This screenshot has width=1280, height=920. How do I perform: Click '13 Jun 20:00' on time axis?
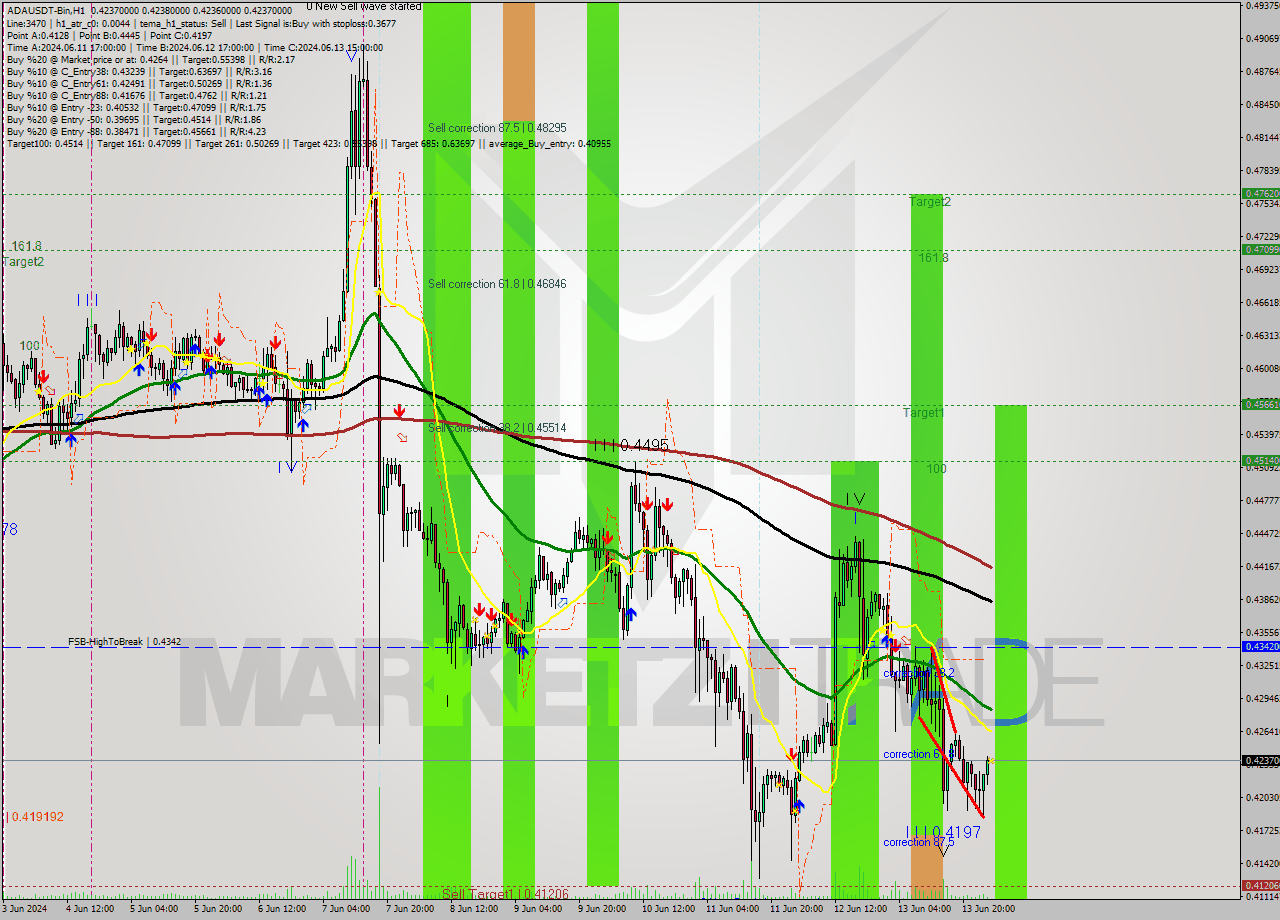click(x=987, y=909)
